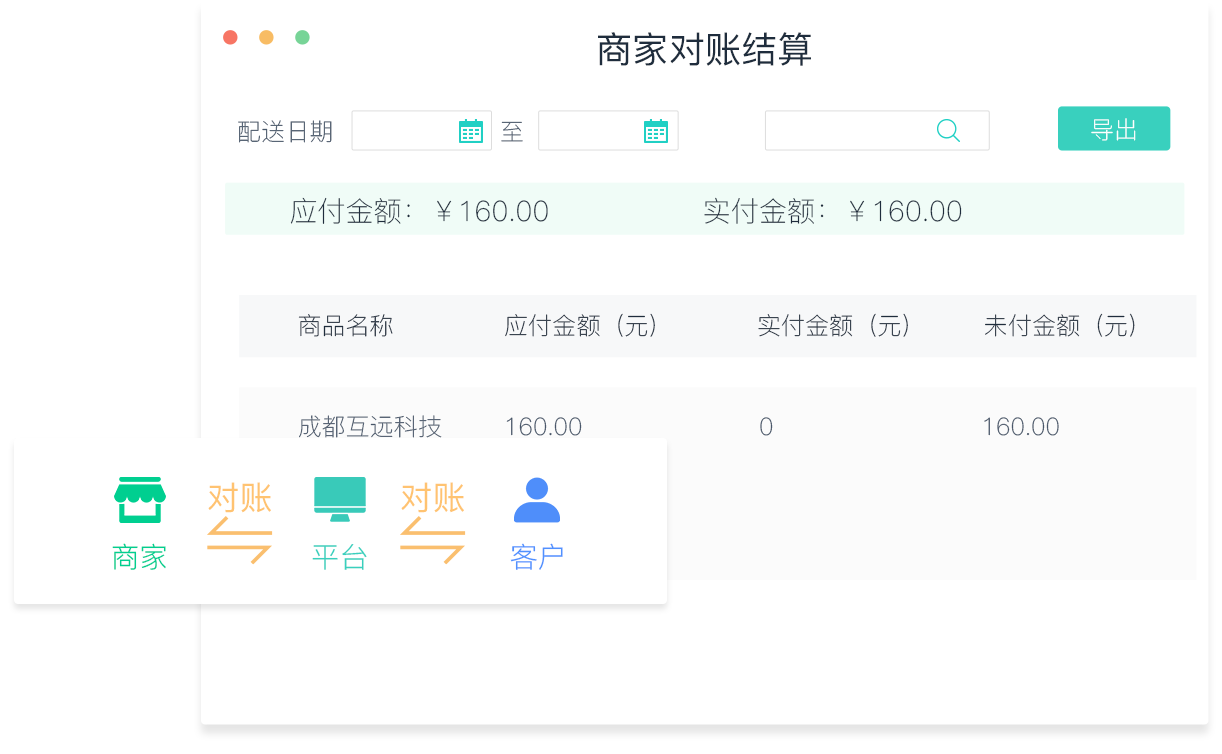Click the start date input field
Screen dimensions: 1222x754
[410, 130]
